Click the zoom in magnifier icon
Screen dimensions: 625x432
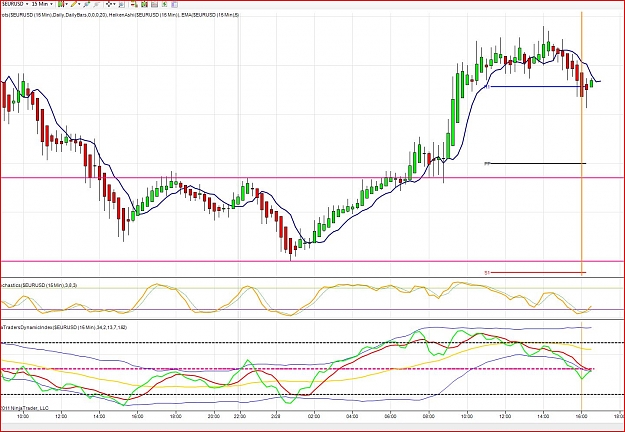pyautogui.click(x=86, y=4)
